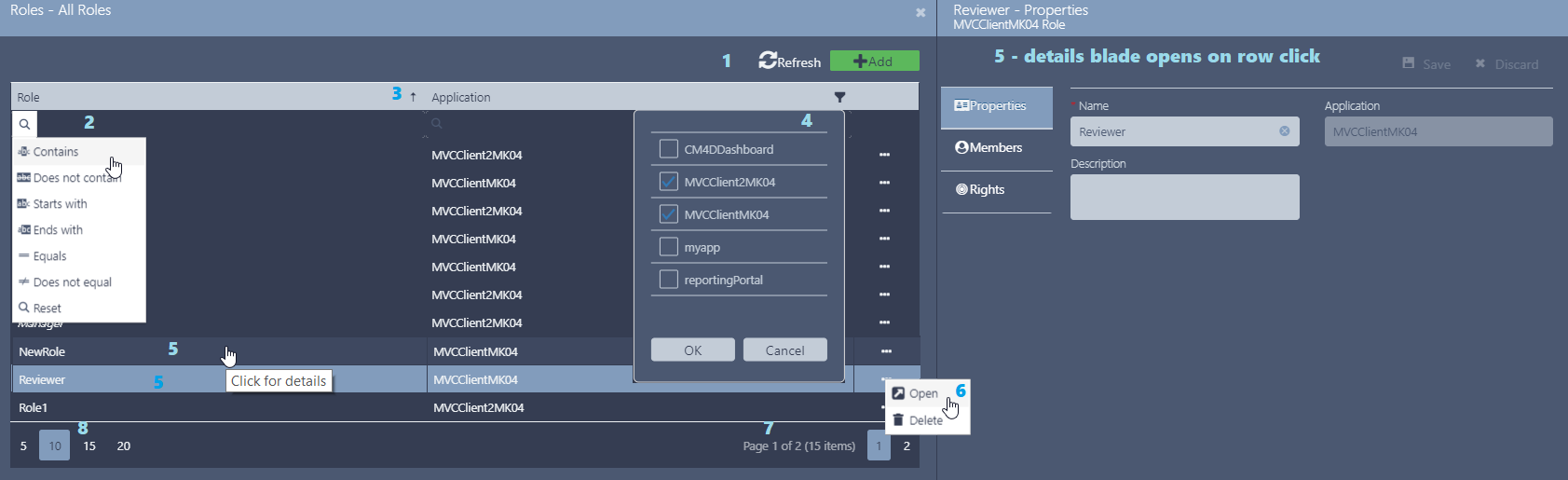Select 'Contains' filter operation
Viewport: 1568px width, 480px height.
(56, 152)
